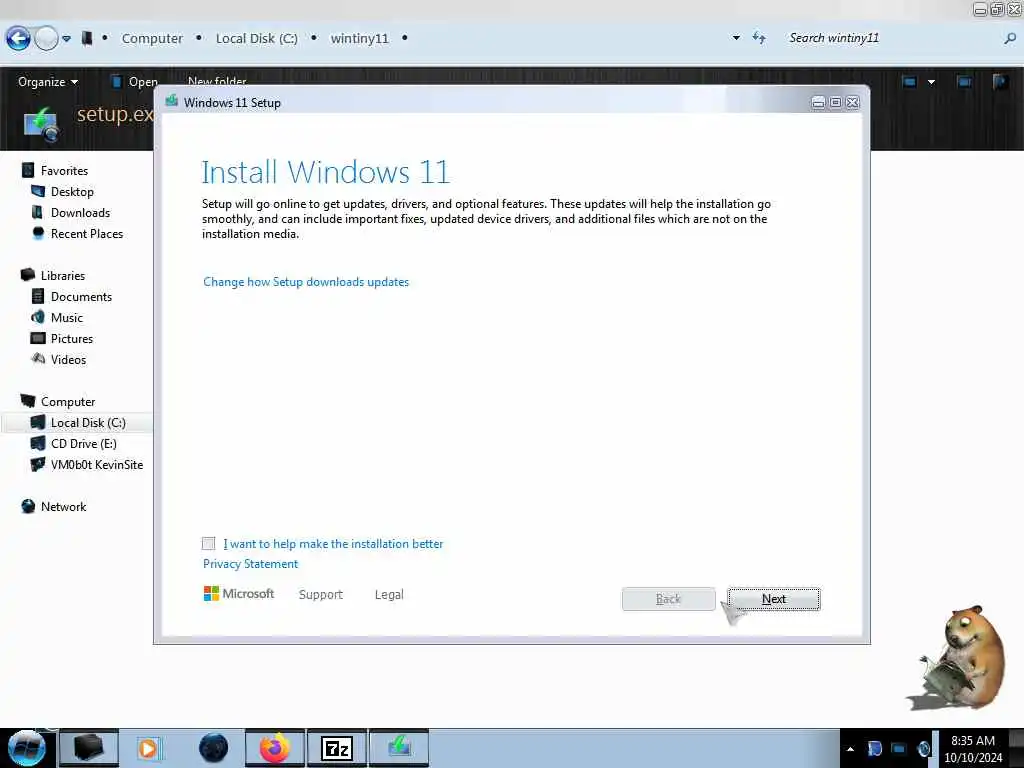
Task: Open the Windows Start orb
Action: point(27,748)
